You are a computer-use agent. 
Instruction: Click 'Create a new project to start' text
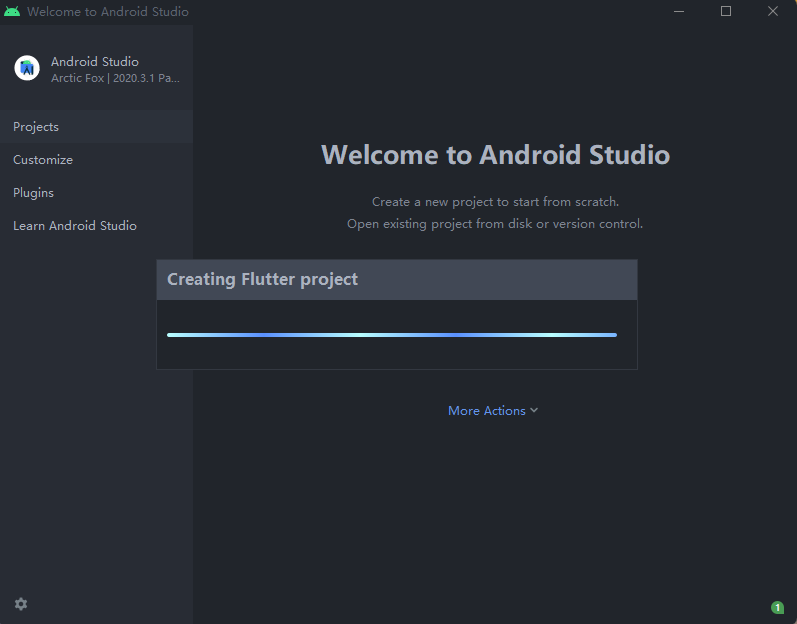(x=496, y=202)
